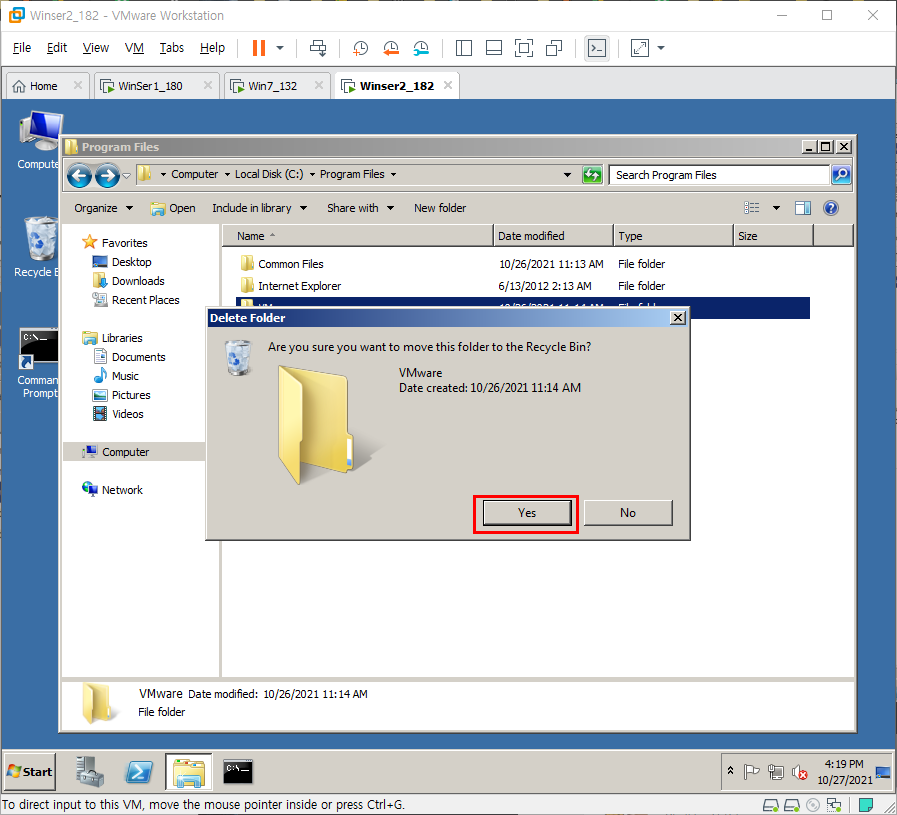Open the snapshot manager icon
This screenshot has width=897, height=815.
pos(421,48)
